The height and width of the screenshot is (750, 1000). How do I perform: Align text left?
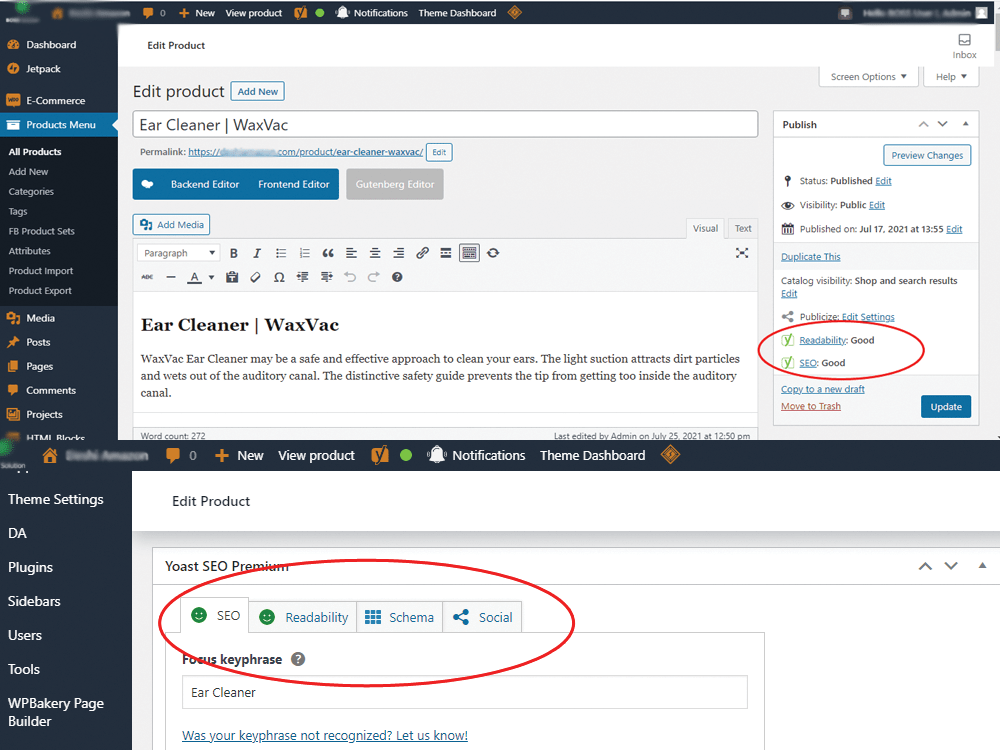(x=351, y=253)
